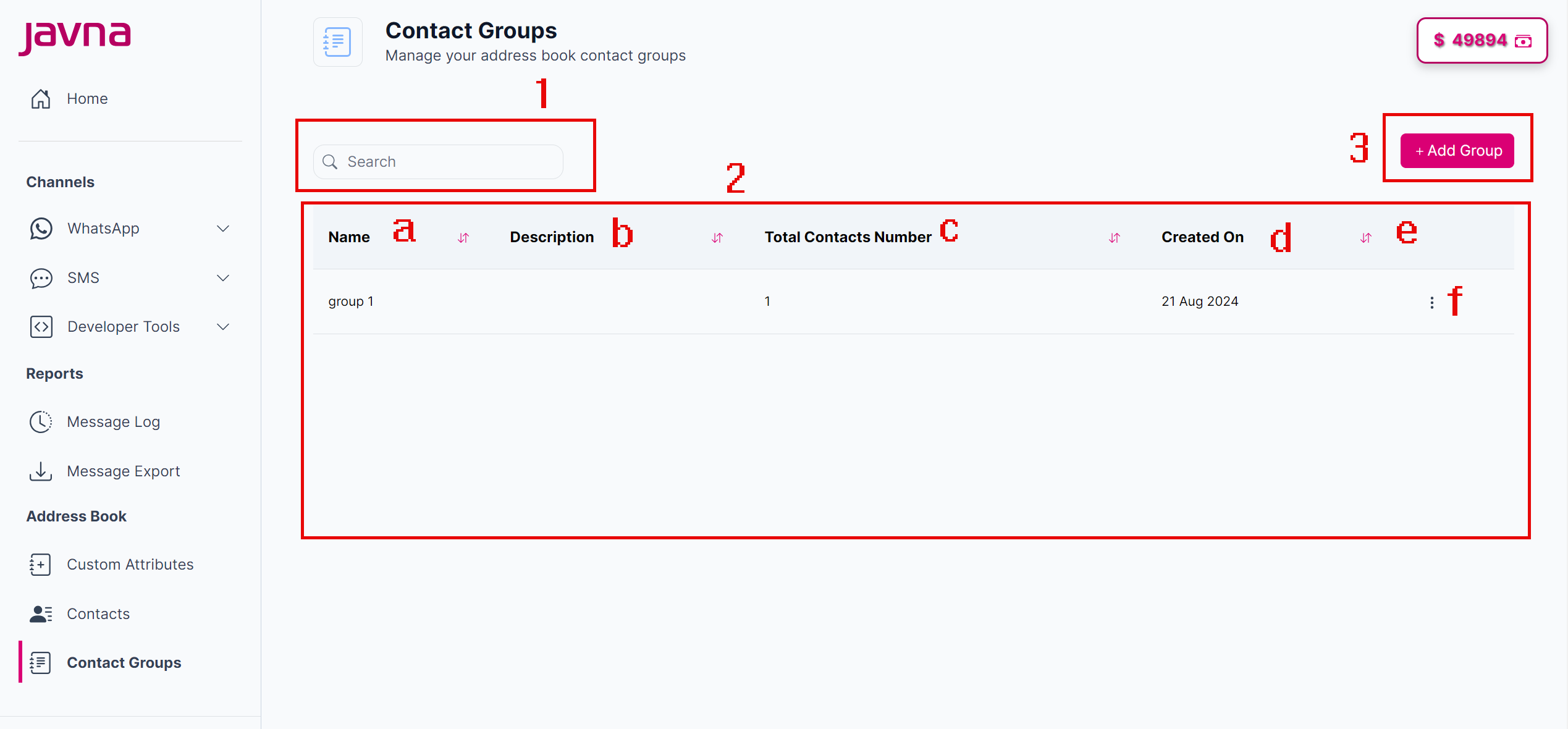The height and width of the screenshot is (729, 1568).
Task: Select the Developer Tools code icon
Action: pos(40,326)
